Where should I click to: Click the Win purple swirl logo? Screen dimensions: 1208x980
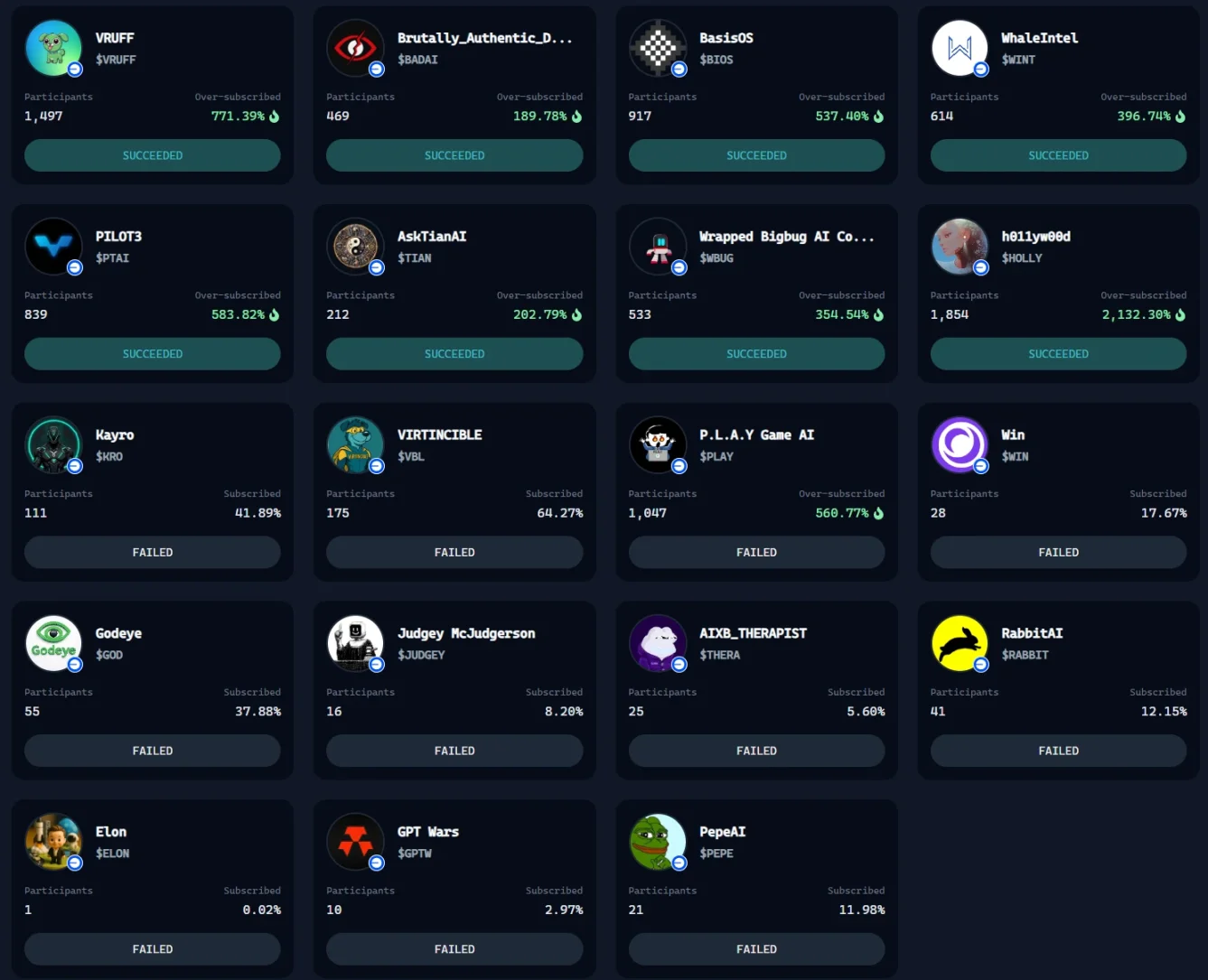click(x=960, y=444)
